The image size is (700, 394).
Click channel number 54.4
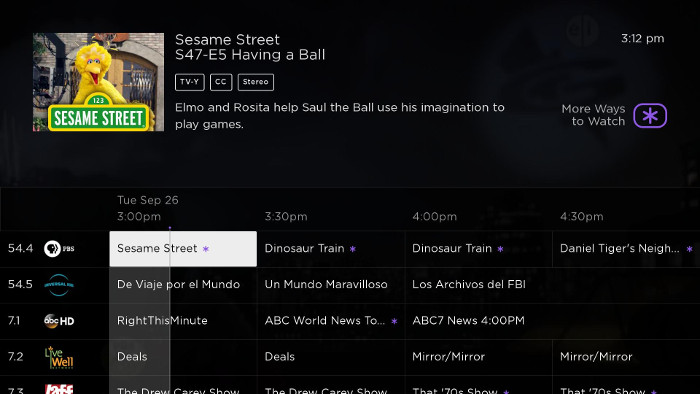(x=21, y=249)
